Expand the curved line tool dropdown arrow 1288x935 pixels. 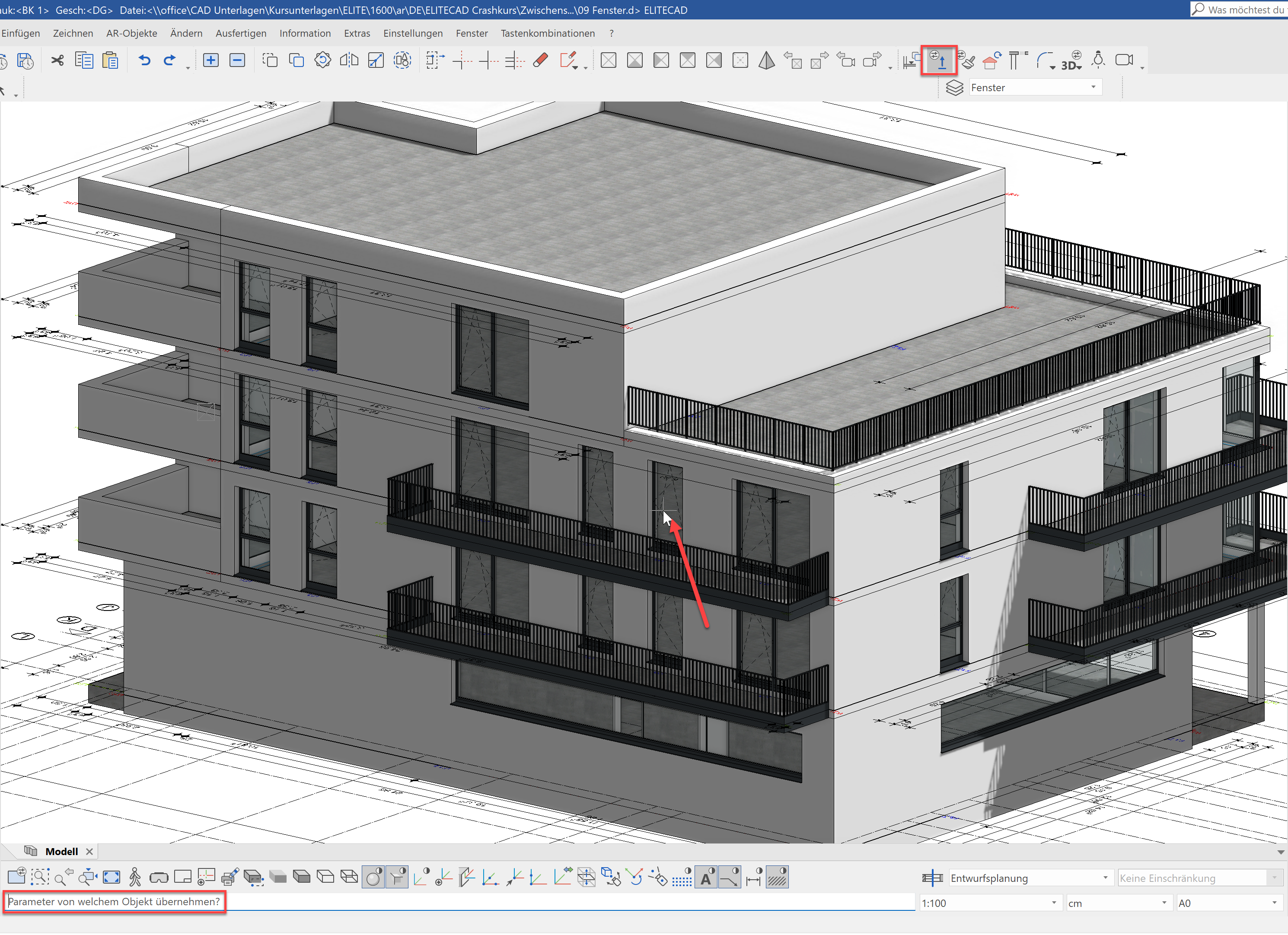tap(1053, 67)
